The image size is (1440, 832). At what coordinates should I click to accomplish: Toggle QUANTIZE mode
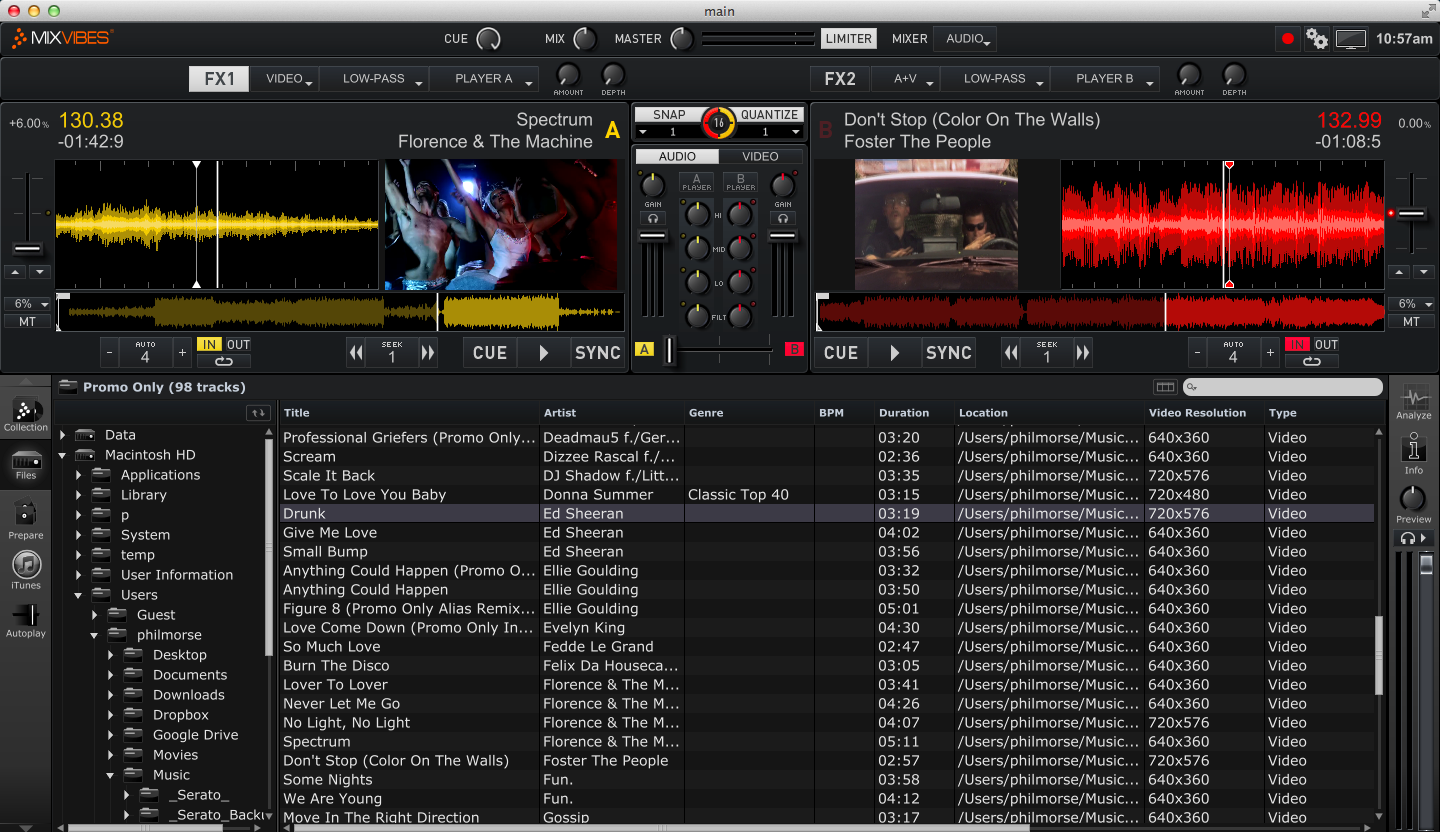click(x=769, y=115)
